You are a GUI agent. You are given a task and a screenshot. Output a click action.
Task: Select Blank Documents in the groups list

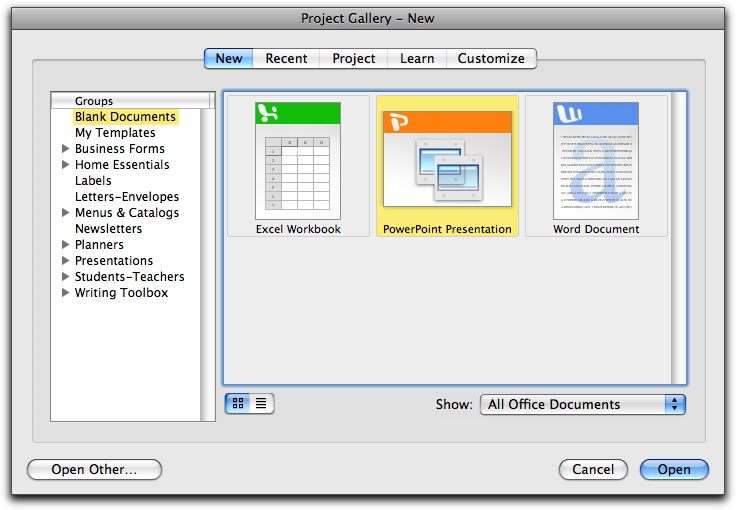tap(125, 117)
